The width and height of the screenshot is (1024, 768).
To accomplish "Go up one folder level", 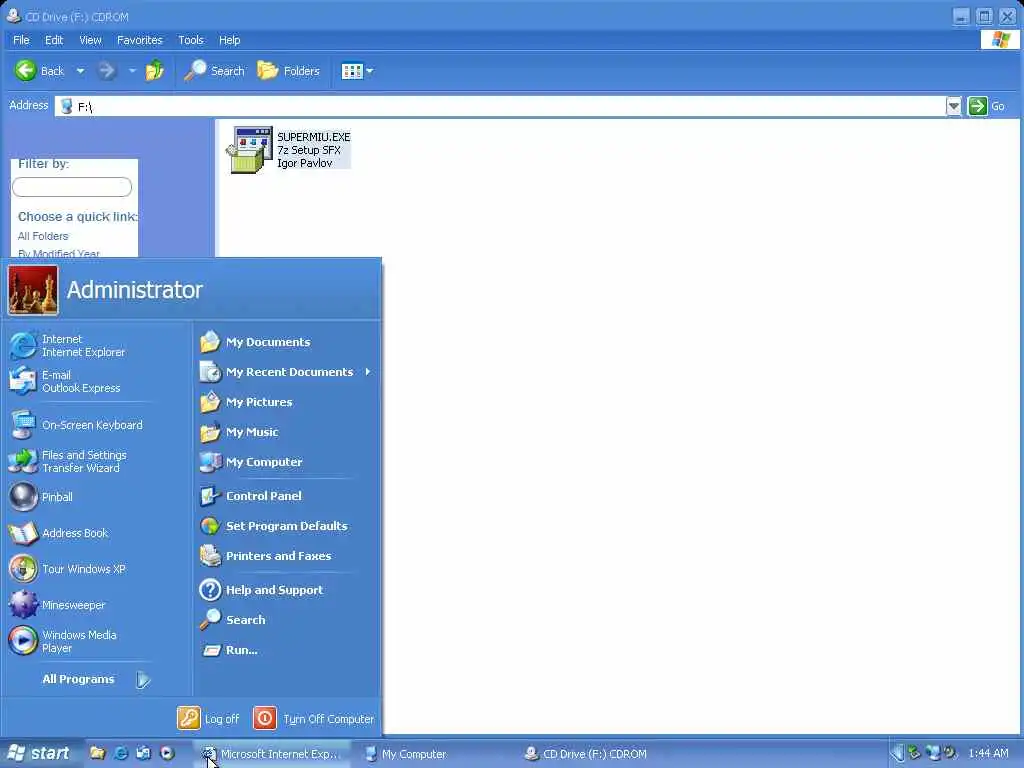I will point(155,71).
